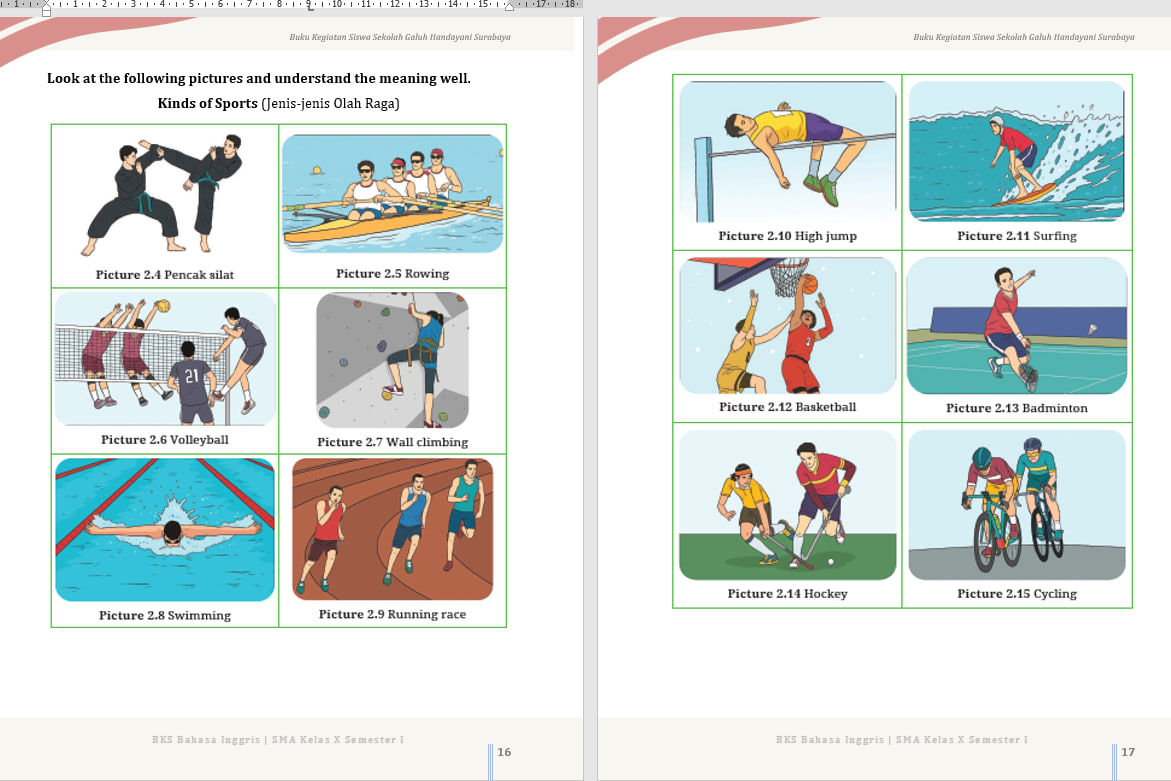
Task: Click caption 'Picture 2.7 Wall climbing'
Action: [393, 442]
